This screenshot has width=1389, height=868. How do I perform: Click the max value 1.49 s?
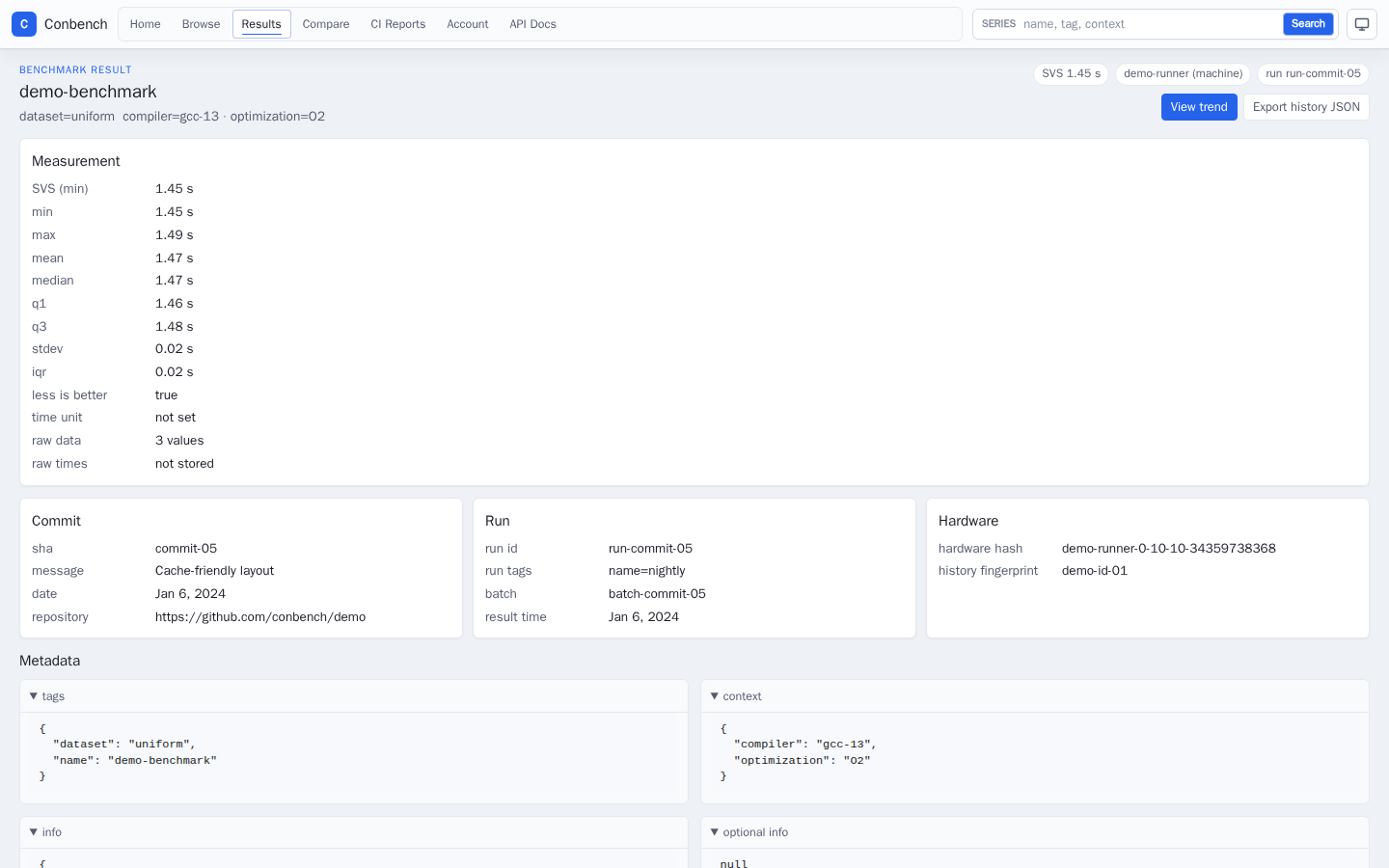(175, 235)
